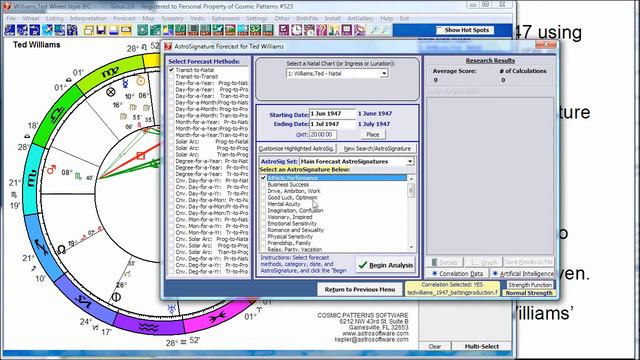
Task: Check the Business Success AstroSignature
Action: [x=263, y=184]
